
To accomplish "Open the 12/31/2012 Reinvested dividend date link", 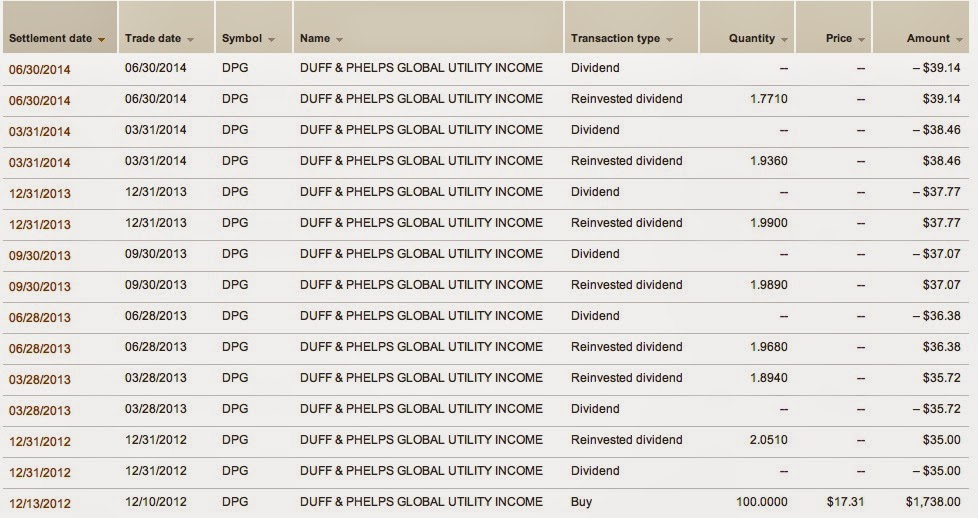I will point(39,441).
